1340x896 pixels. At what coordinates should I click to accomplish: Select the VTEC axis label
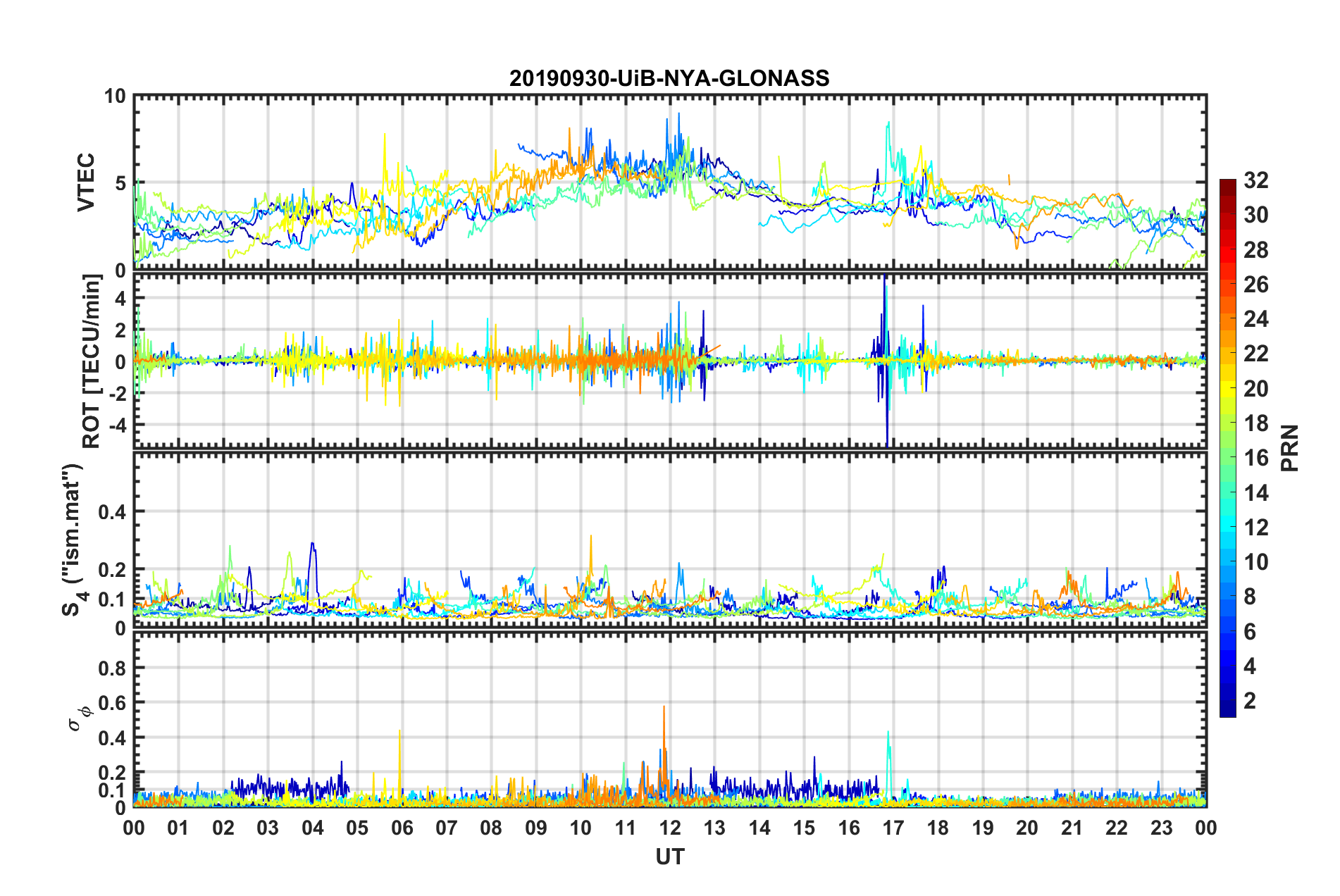click(86, 182)
